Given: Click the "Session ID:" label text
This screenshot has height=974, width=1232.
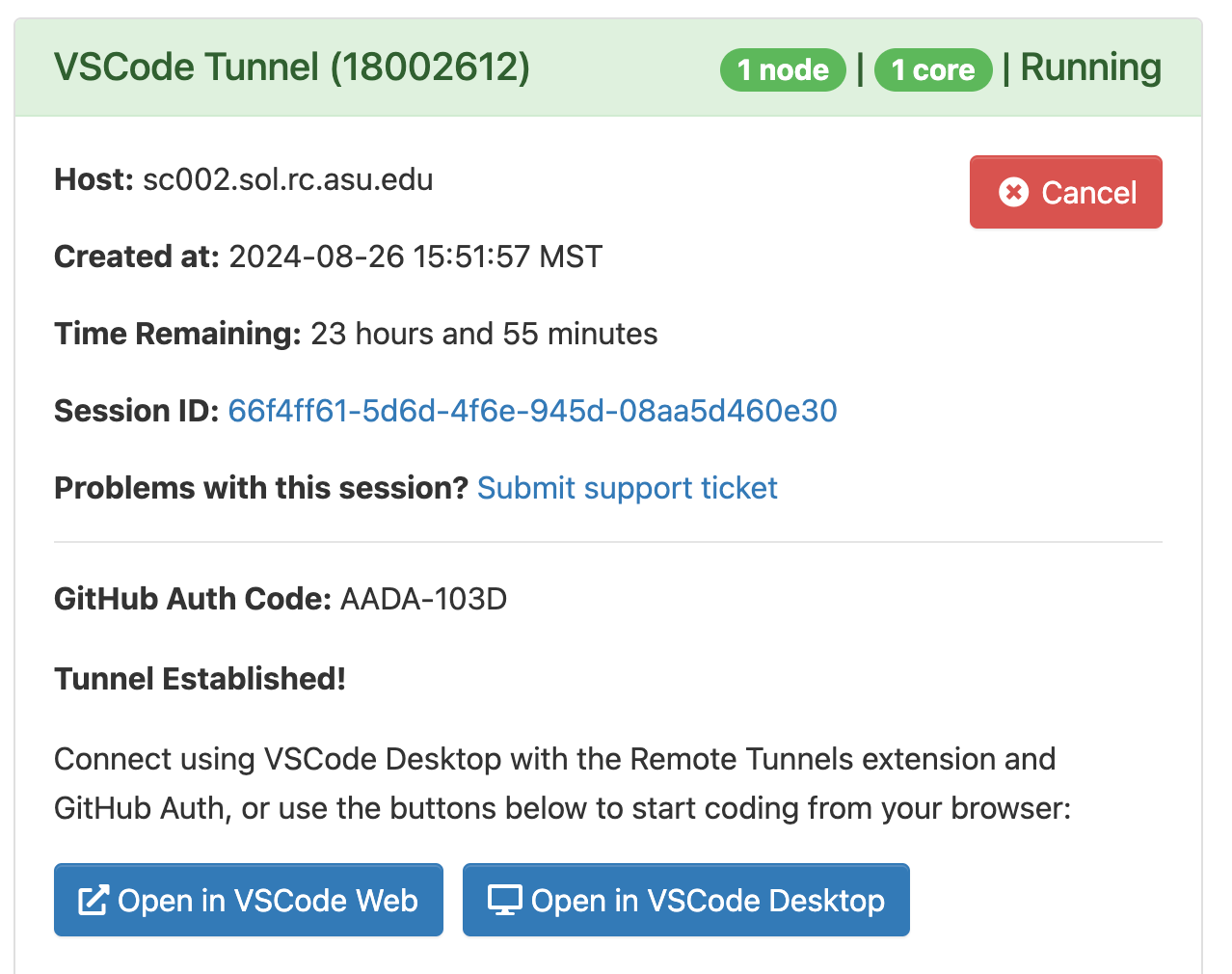Looking at the screenshot, I should pyautogui.click(x=137, y=411).
